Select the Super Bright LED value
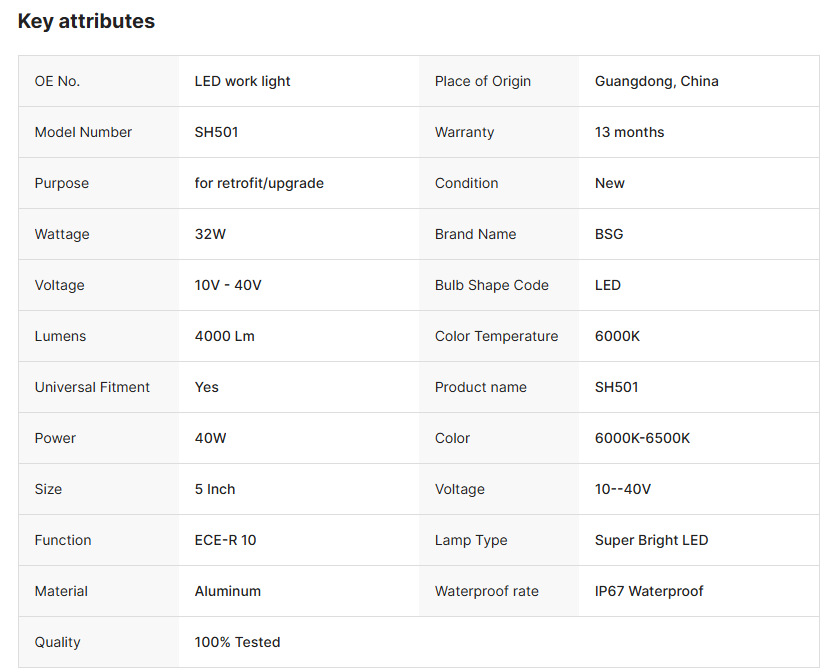The height and width of the screenshot is (672, 832). 651,540
